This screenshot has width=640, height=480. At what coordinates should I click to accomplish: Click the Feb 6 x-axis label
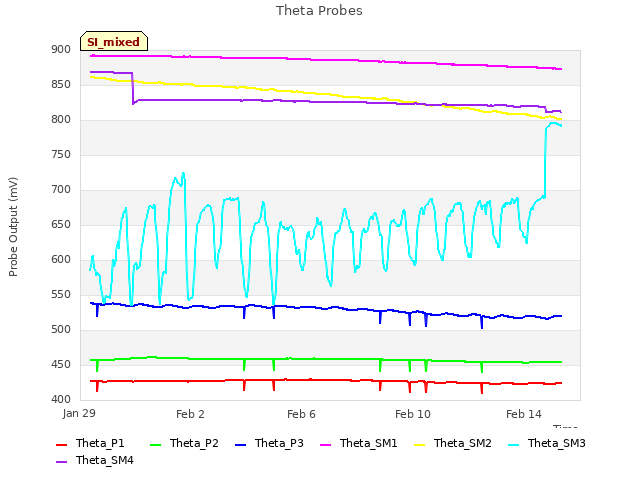click(x=301, y=414)
